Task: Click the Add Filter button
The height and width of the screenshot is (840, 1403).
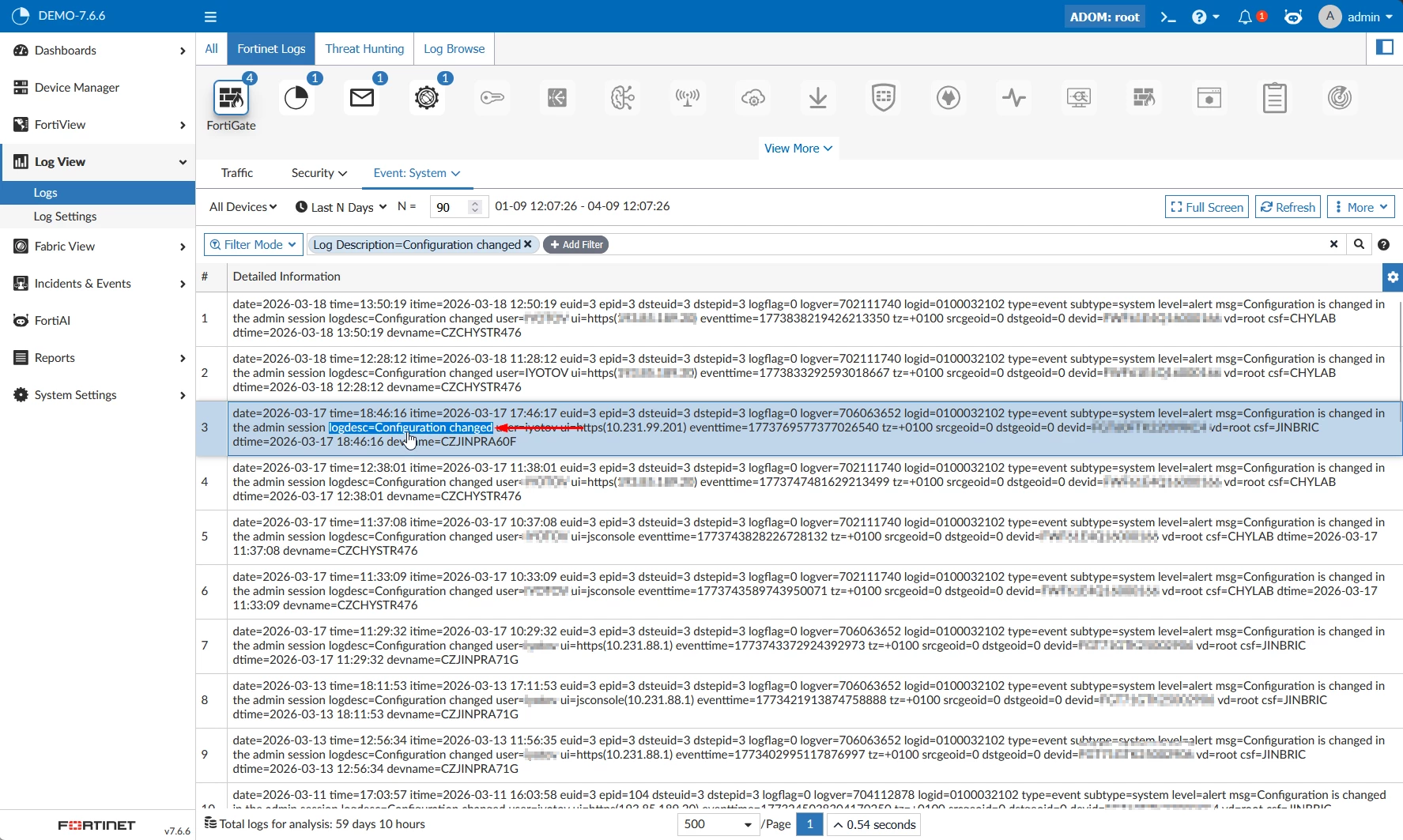Action: 577,245
